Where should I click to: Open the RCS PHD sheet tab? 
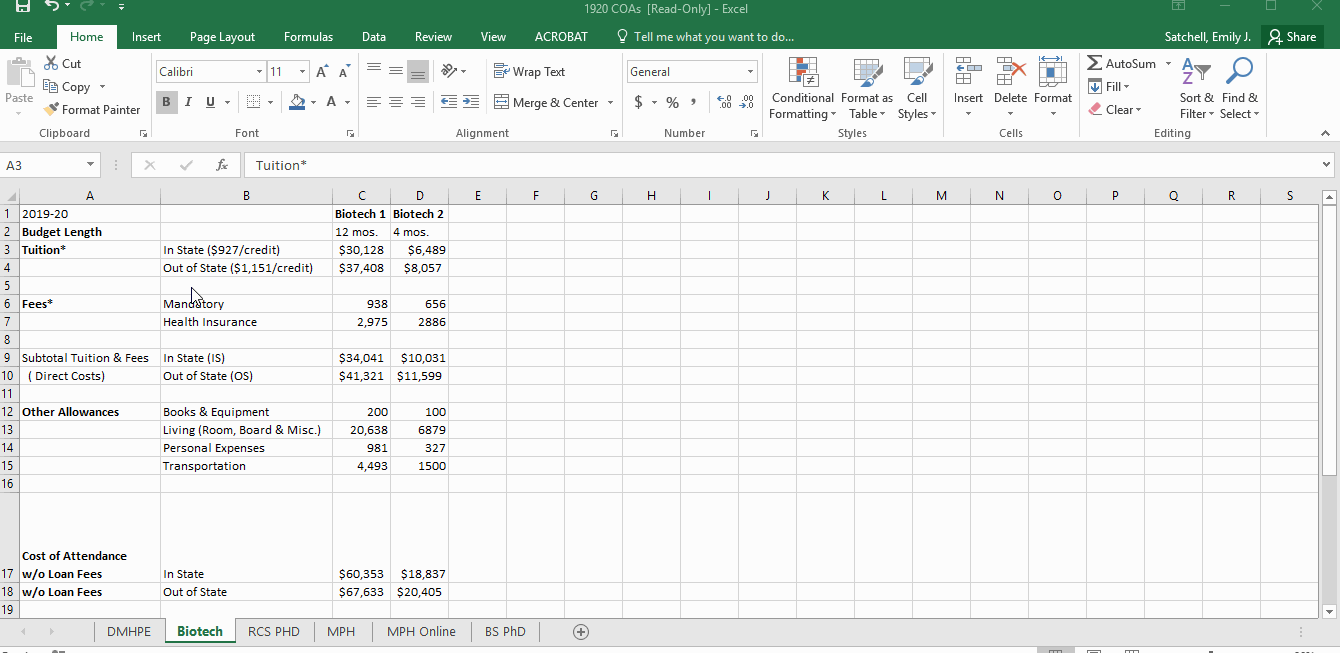click(x=273, y=631)
